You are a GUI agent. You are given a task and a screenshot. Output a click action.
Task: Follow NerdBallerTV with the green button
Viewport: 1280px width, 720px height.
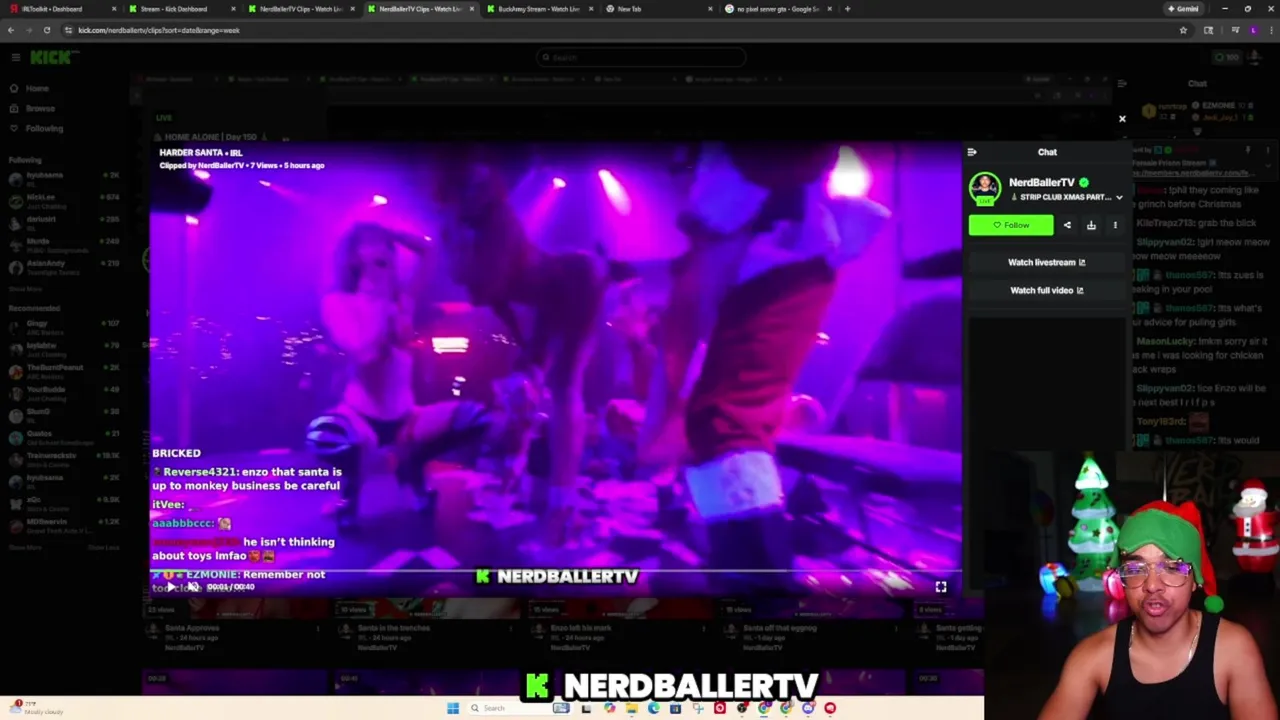pos(1010,225)
